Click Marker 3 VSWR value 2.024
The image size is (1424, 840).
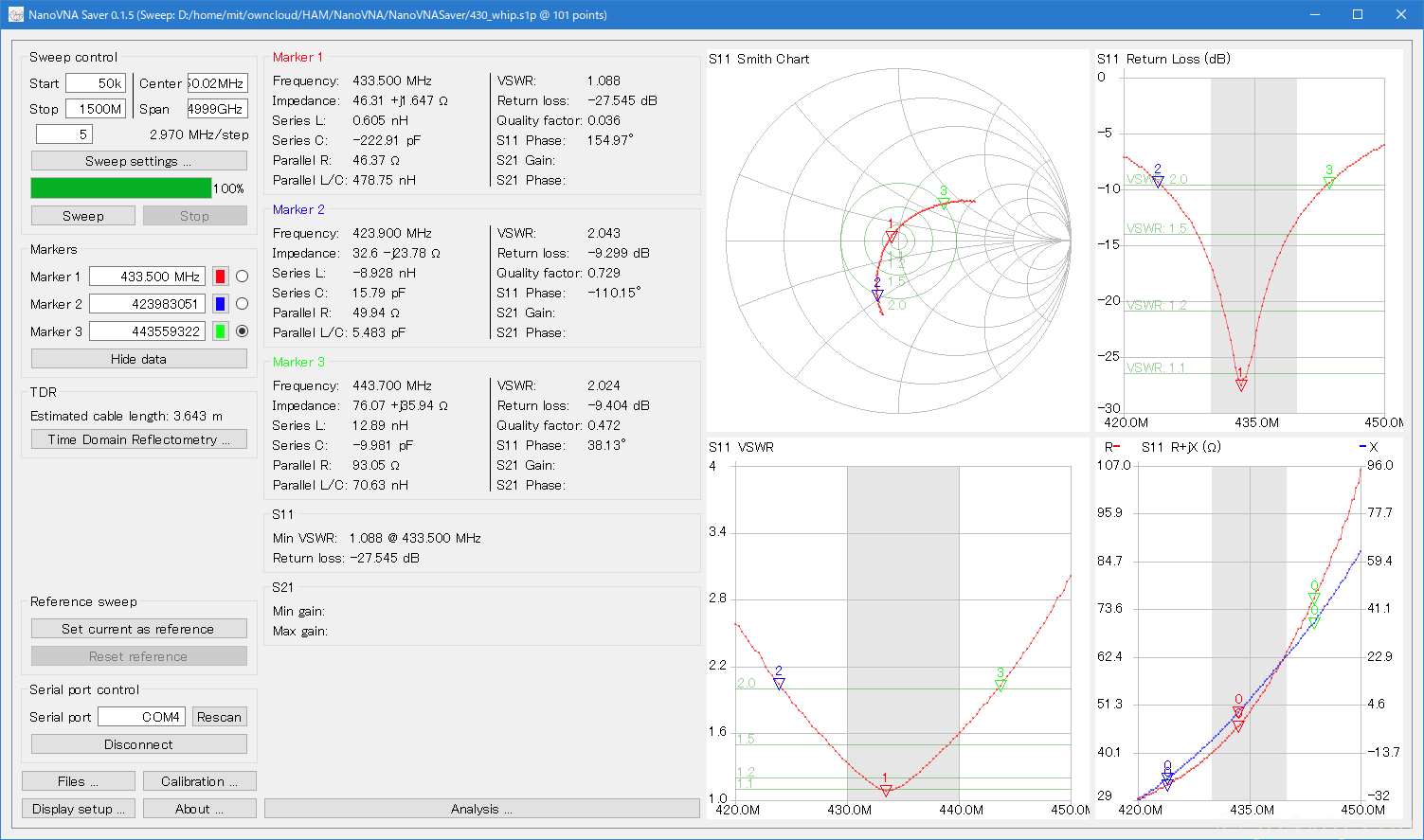(x=604, y=385)
